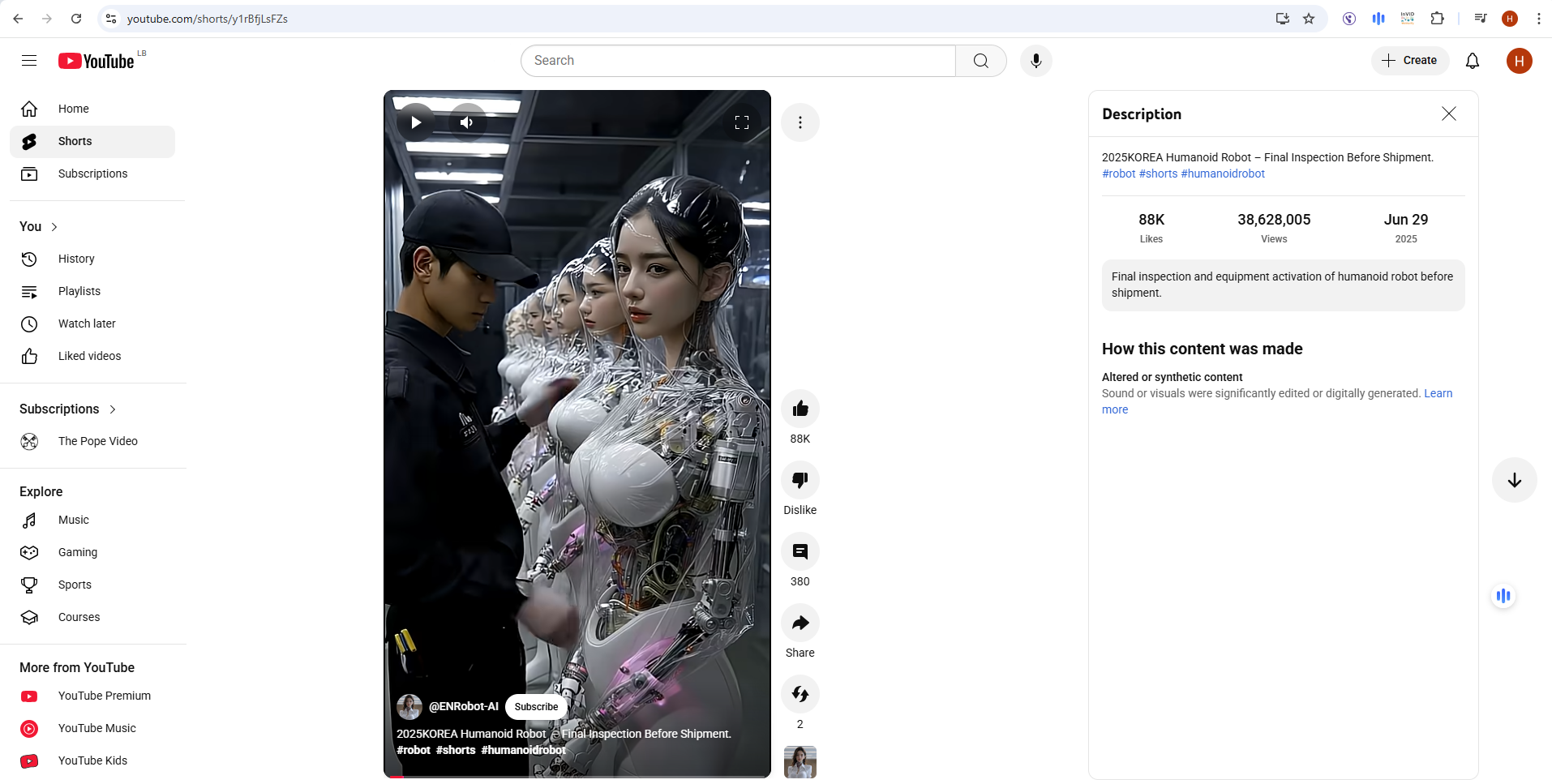1552x784 pixels.
Task: Open the browser extensions puzzle icon
Action: pos(1437,19)
